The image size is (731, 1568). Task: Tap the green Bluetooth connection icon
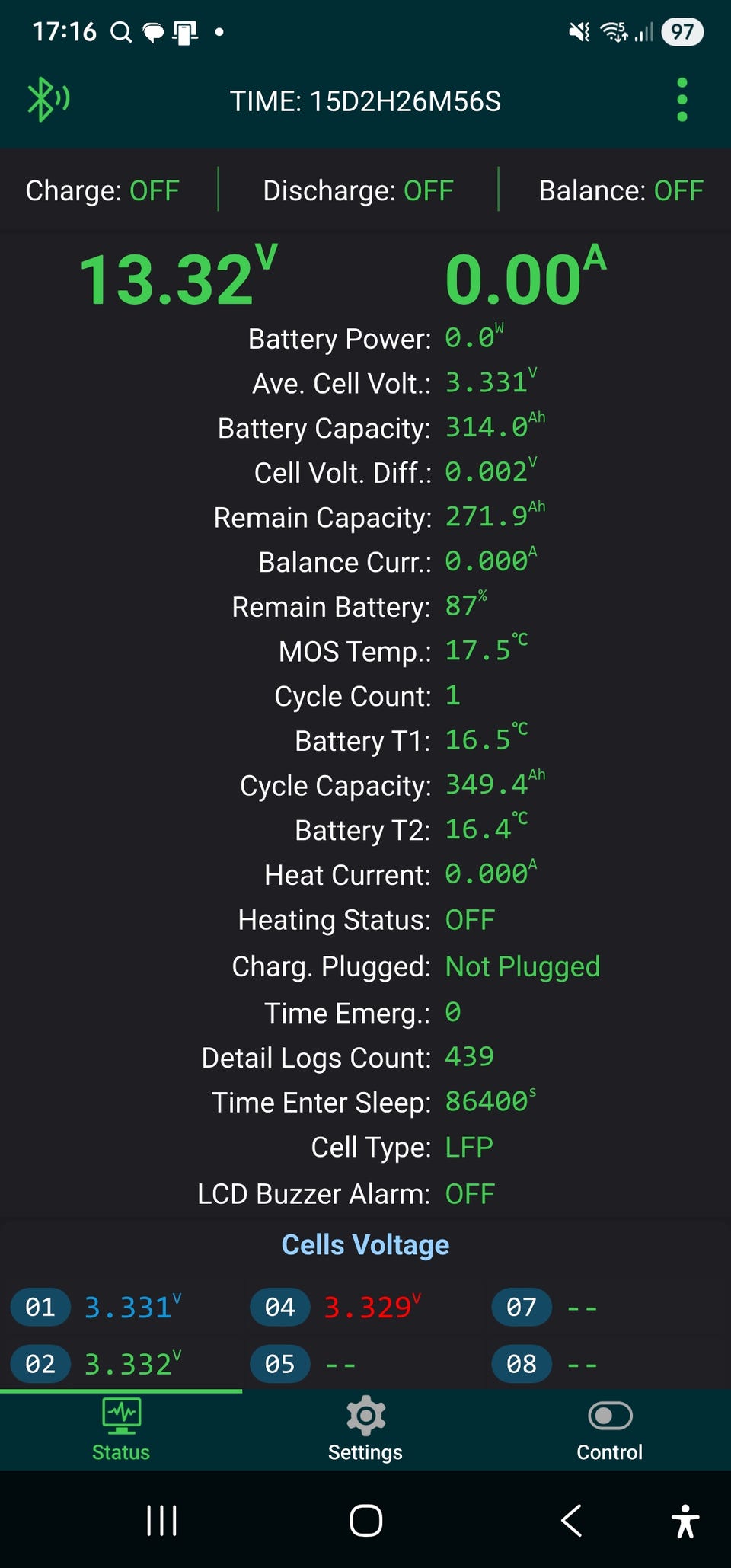(x=48, y=99)
